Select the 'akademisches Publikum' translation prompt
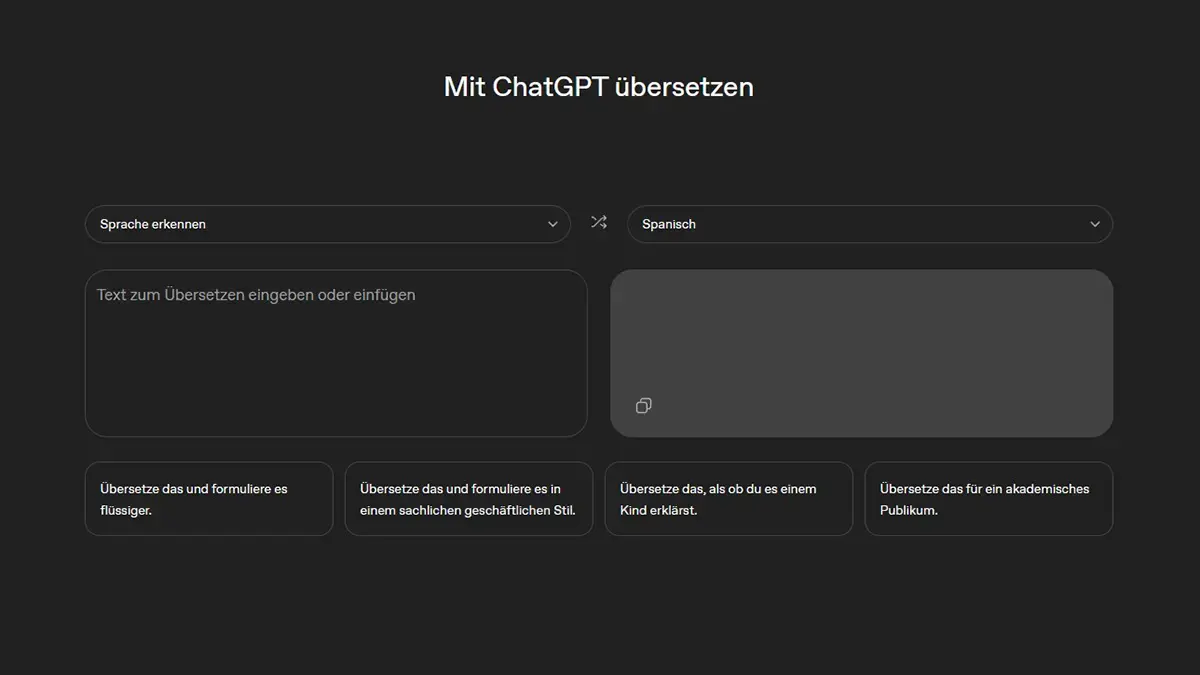Viewport: 1200px width, 675px height. [x=988, y=499]
